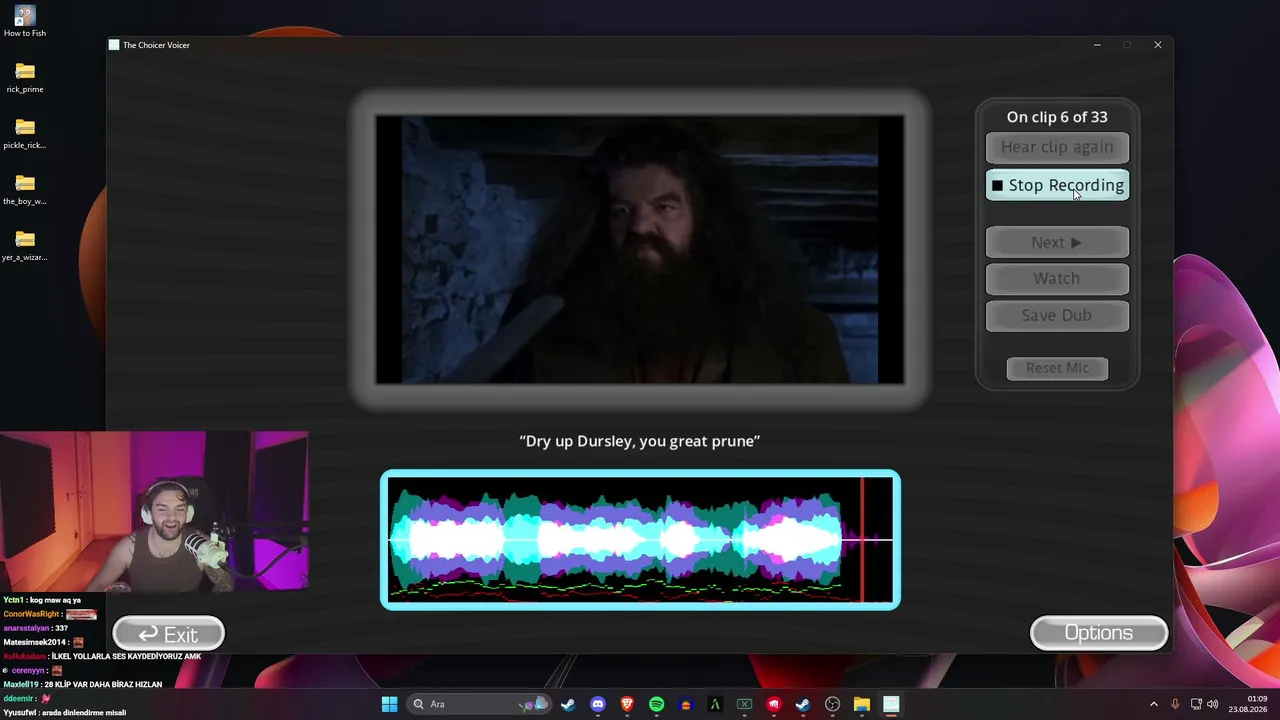Viewport: 1280px width, 720px height.
Task: Click the Watch button
Action: point(1057,278)
